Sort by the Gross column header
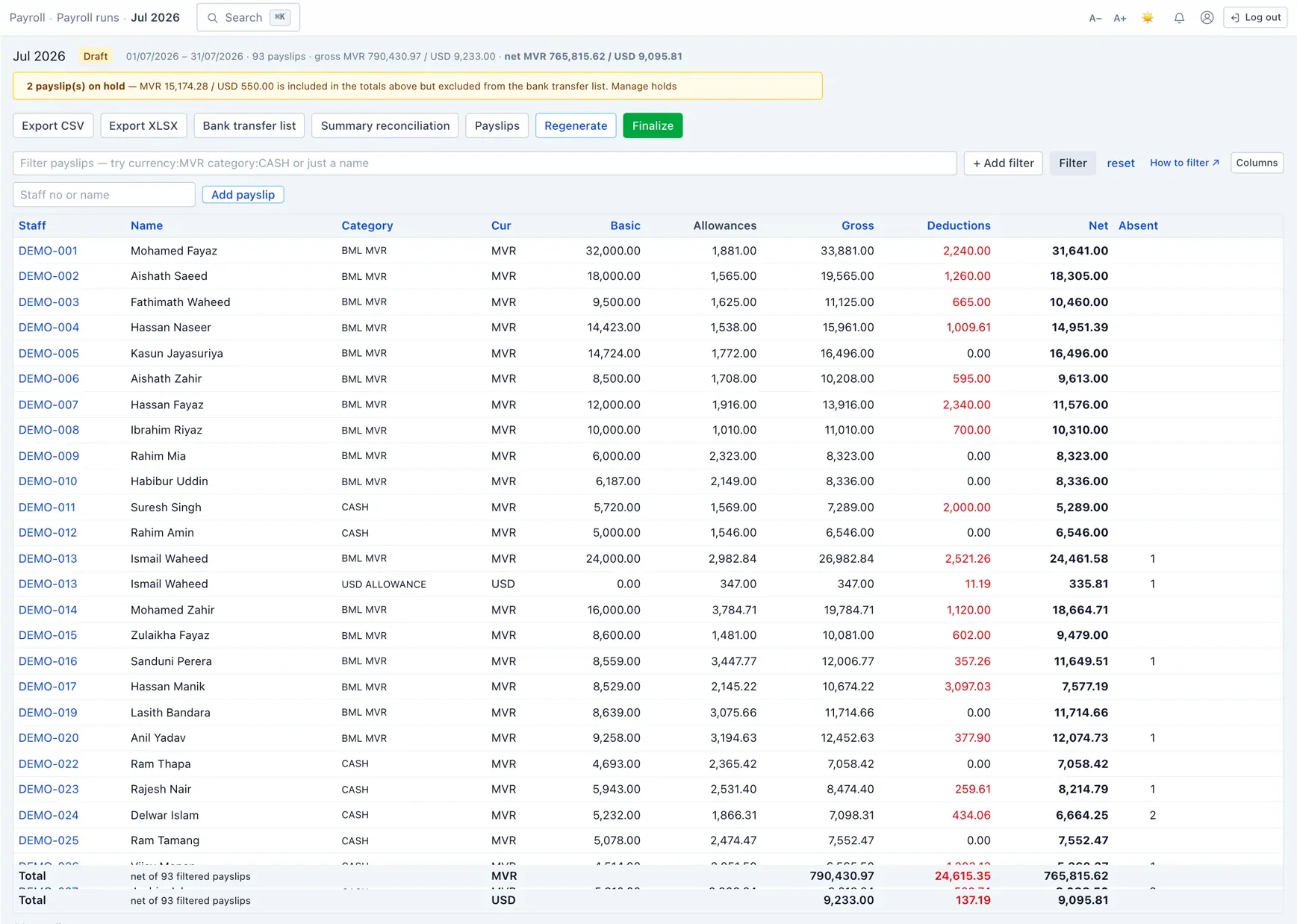The width and height of the screenshot is (1297, 924). tap(857, 225)
